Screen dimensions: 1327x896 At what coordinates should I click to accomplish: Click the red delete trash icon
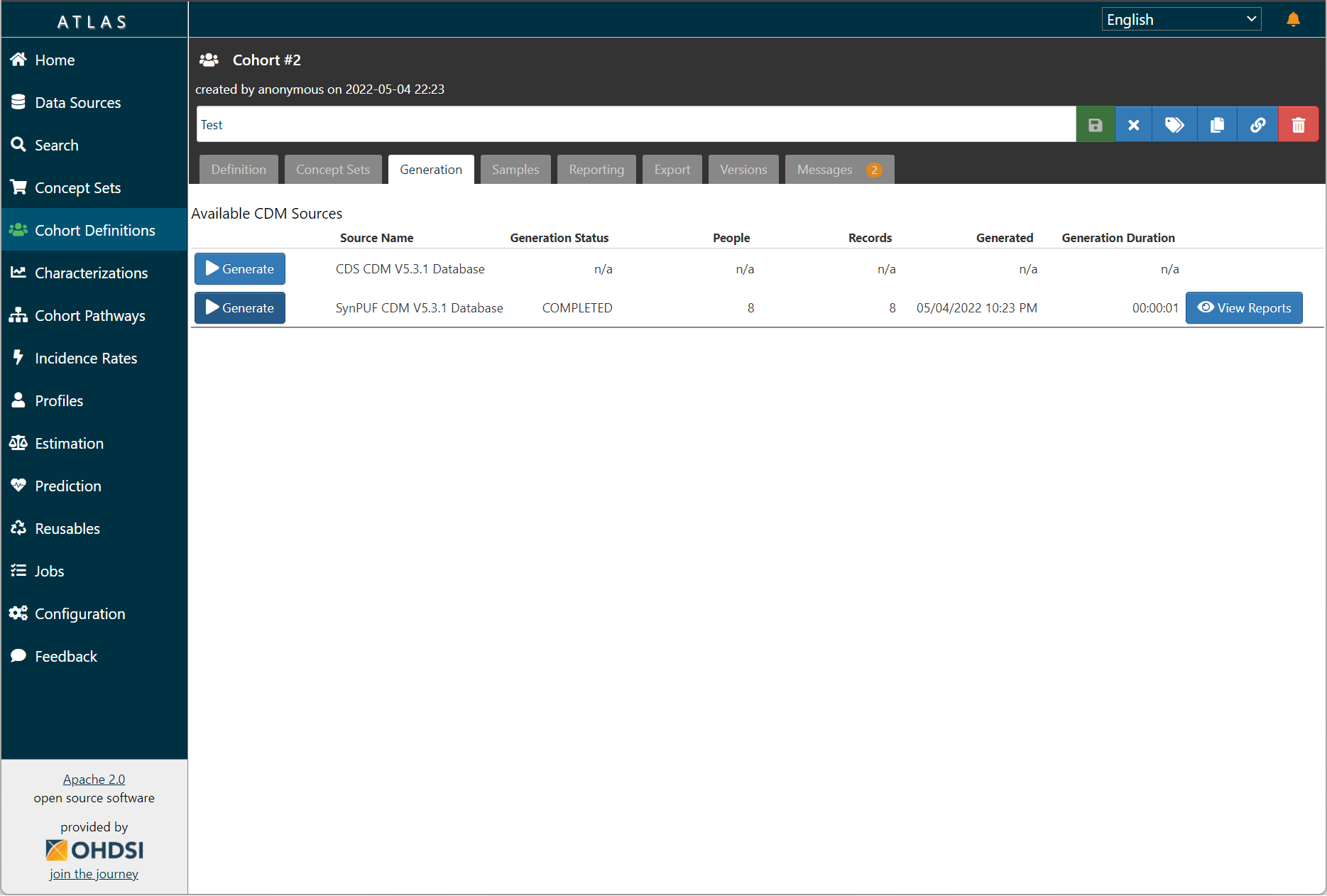1298,125
